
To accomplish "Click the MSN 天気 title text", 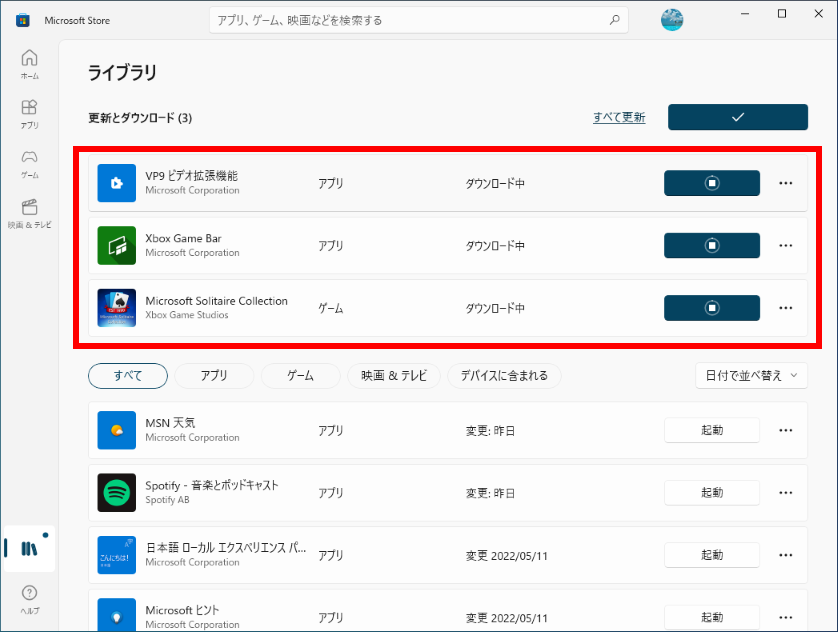I will pos(170,423).
